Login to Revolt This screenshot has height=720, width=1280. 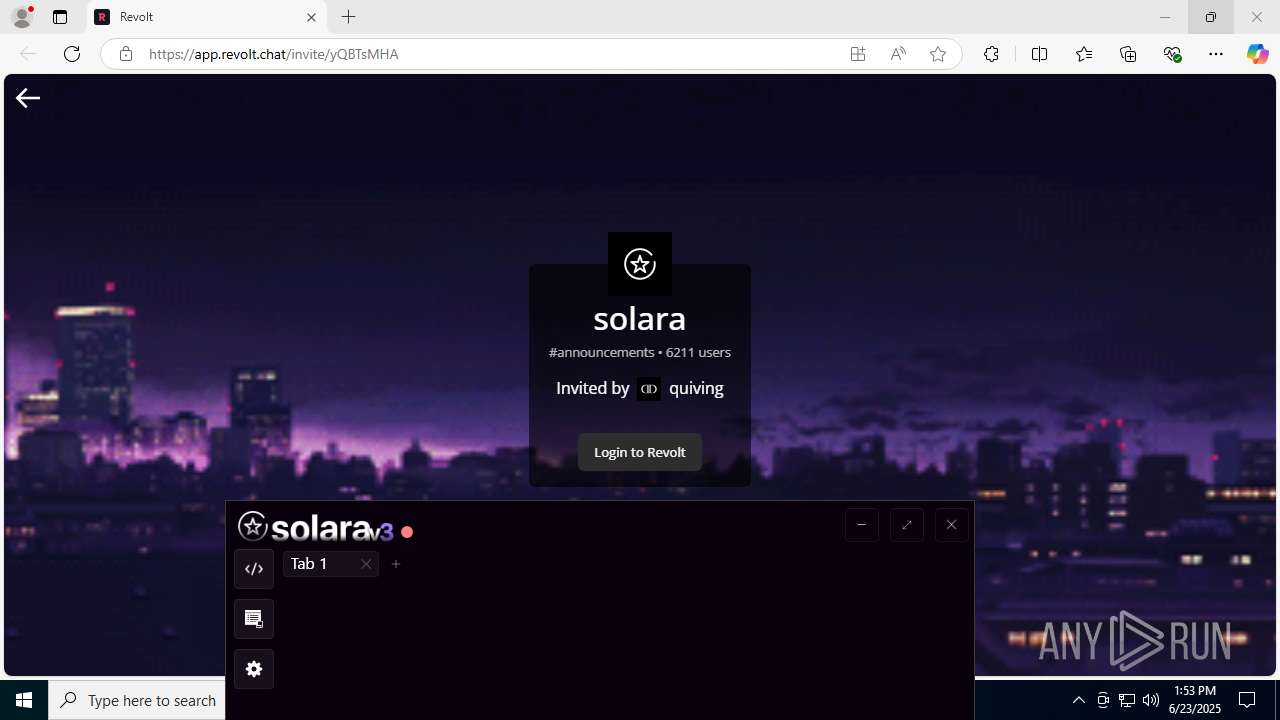(x=640, y=452)
